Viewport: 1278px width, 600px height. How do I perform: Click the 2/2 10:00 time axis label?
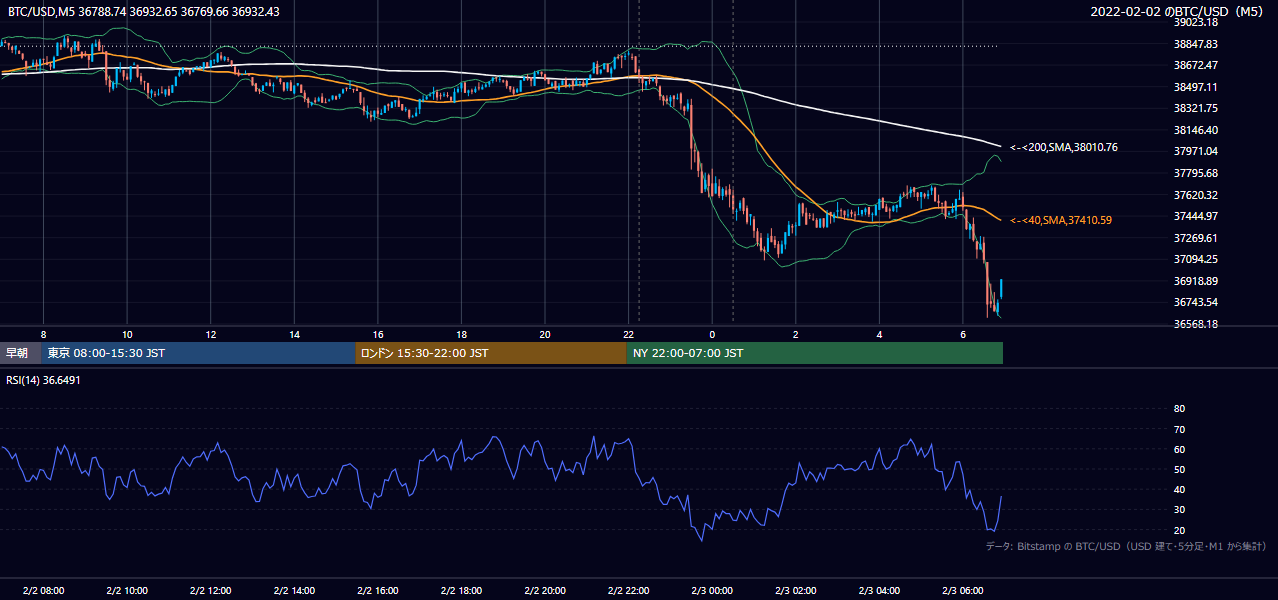coord(127,590)
